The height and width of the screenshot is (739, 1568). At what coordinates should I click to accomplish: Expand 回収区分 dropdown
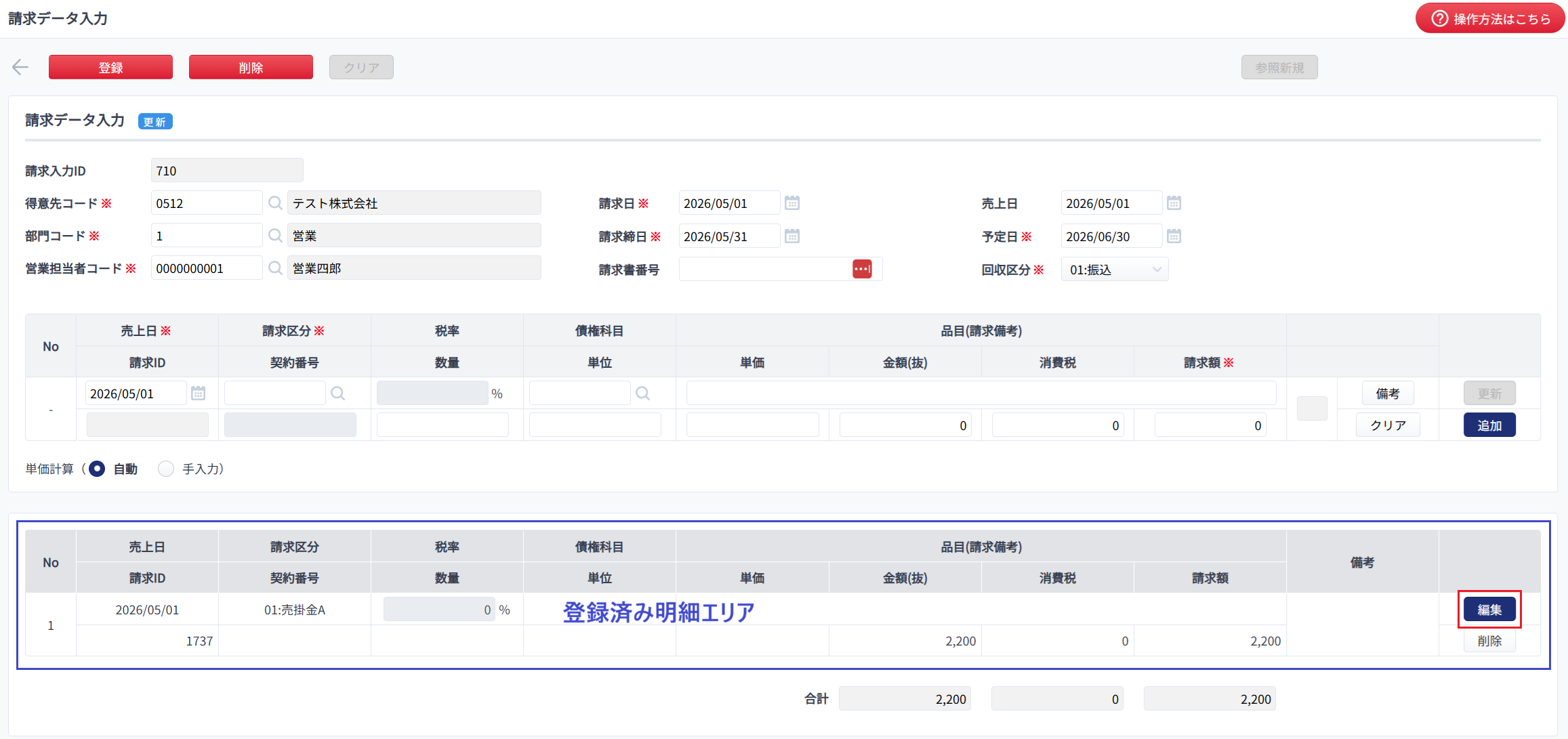1115,270
